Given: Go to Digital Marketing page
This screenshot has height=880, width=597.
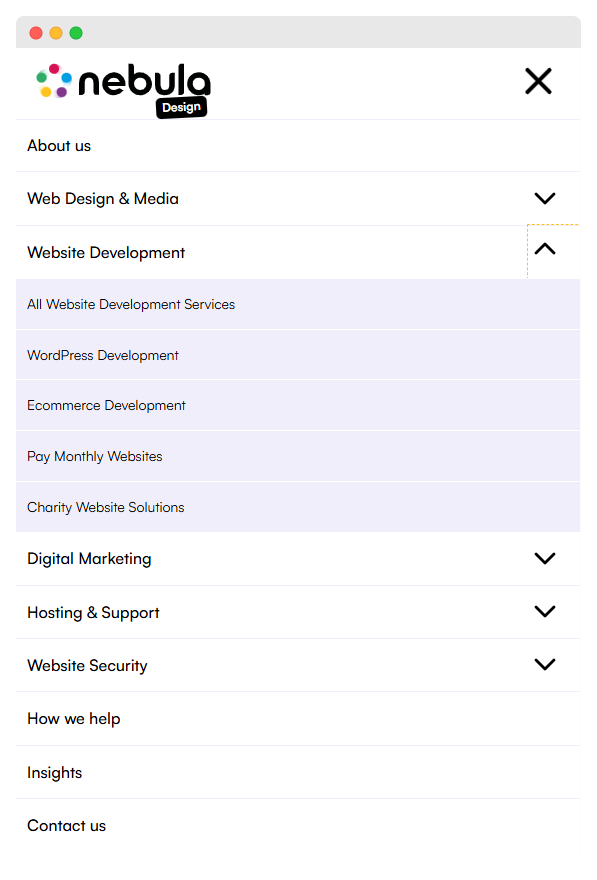Looking at the screenshot, I should coord(89,559).
